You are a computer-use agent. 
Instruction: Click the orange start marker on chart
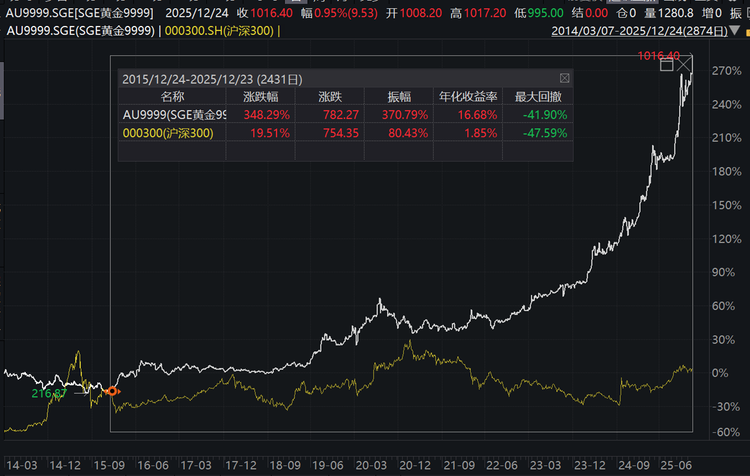pos(112,392)
